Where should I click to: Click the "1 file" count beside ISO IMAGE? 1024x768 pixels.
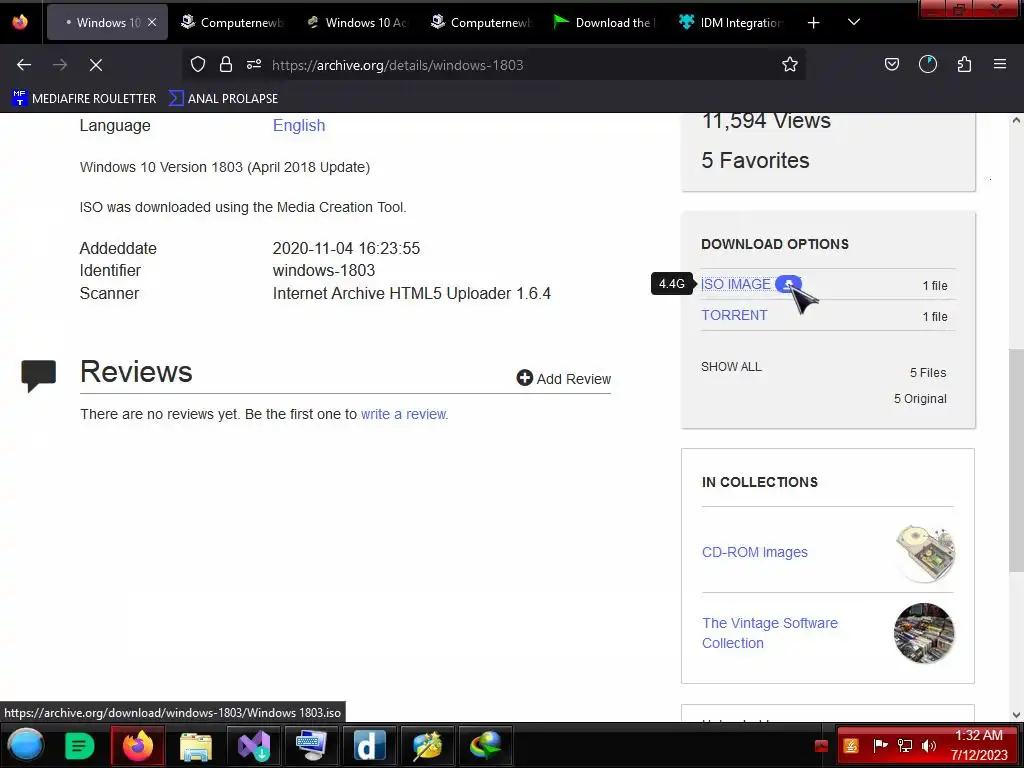point(935,285)
